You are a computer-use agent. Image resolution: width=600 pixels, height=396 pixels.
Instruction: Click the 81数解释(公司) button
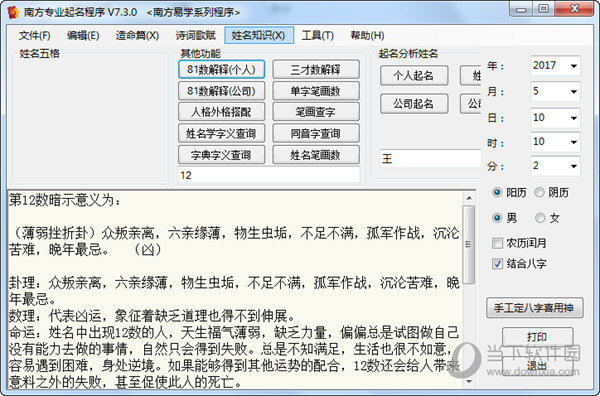[x=222, y=91]
